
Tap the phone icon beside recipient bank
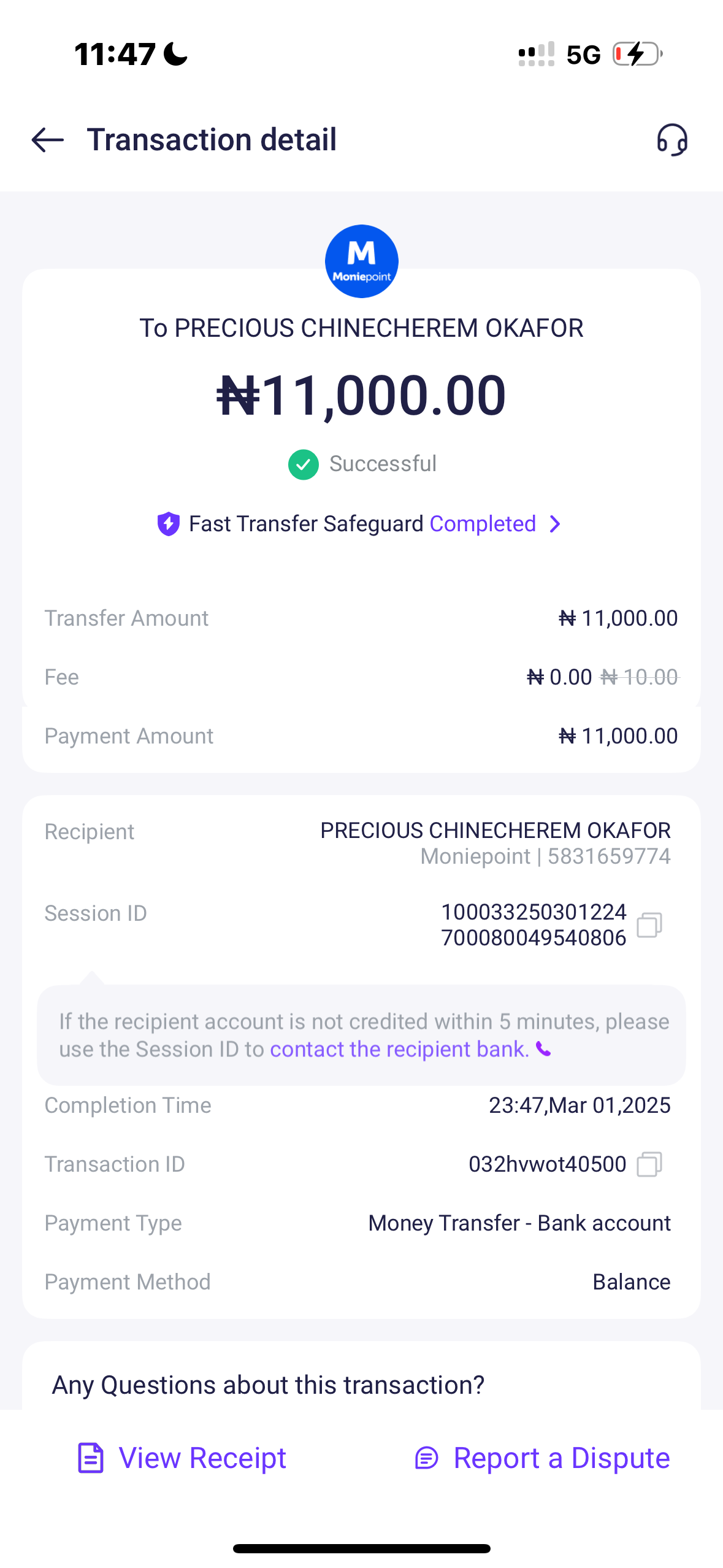(543, 1050)
